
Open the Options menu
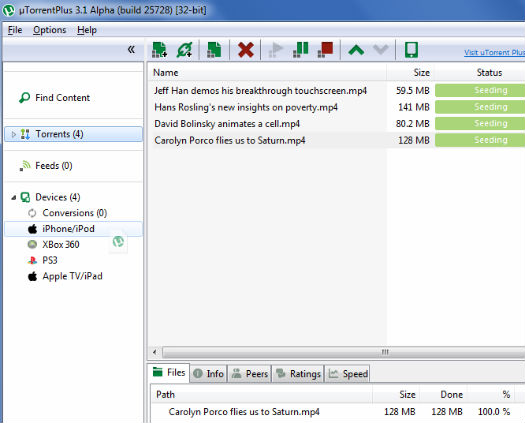[50, 30]
